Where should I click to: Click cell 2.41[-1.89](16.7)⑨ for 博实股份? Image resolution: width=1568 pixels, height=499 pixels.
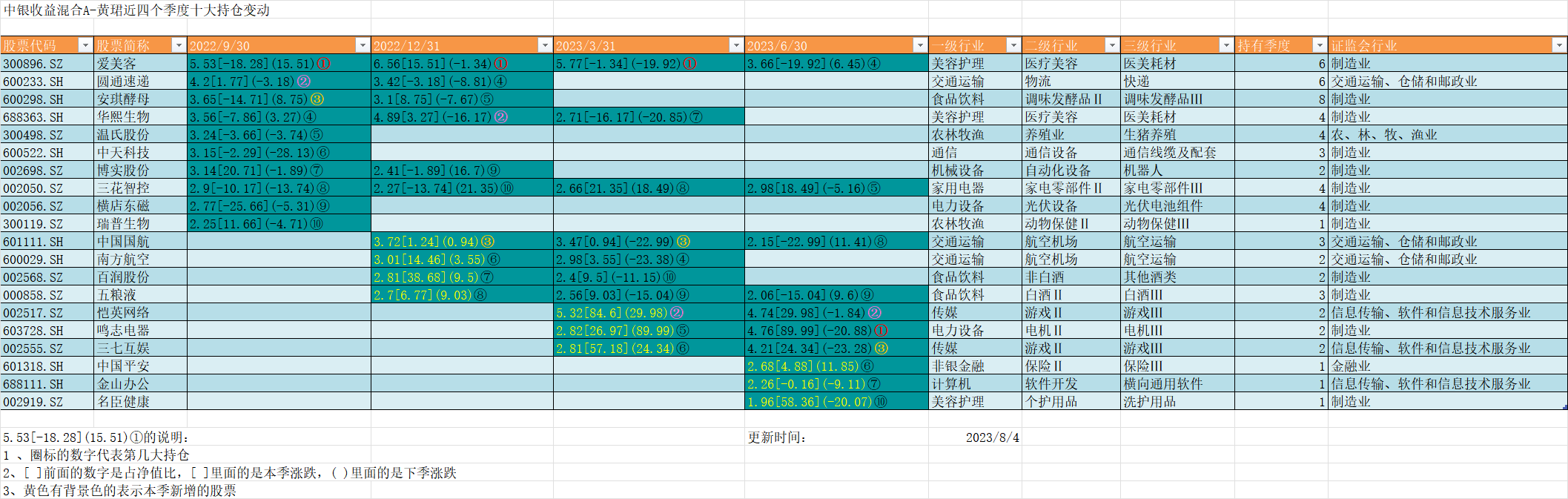[462, 171]
